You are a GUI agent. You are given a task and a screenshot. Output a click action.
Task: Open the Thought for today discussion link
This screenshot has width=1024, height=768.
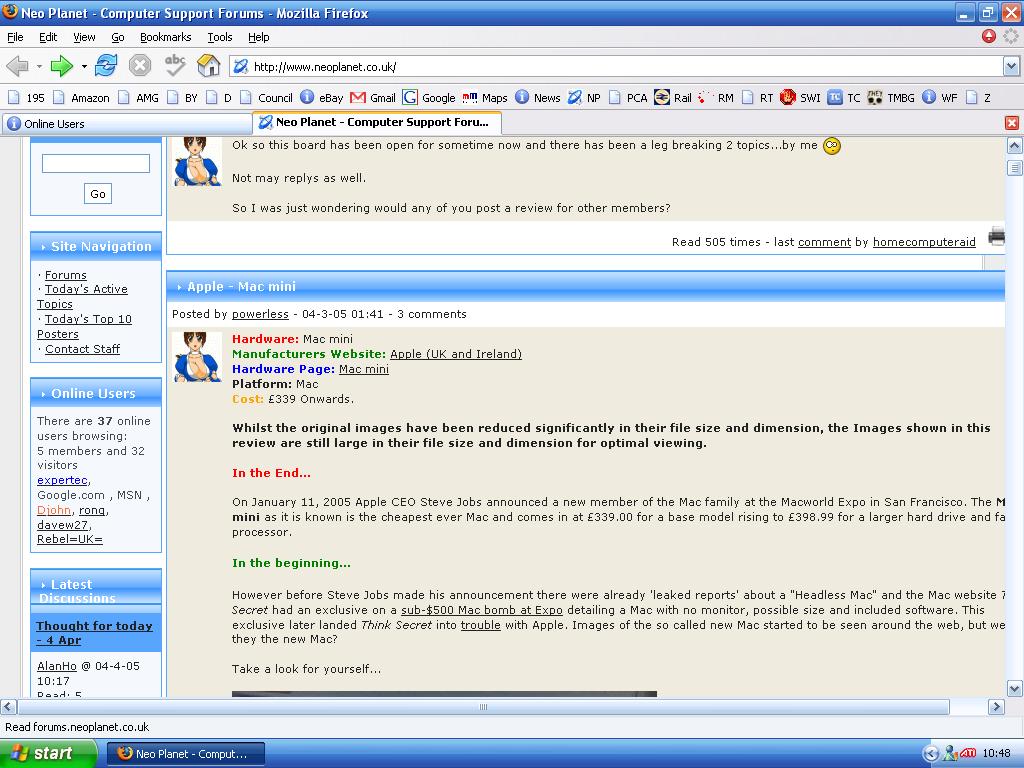pos(94,633)
